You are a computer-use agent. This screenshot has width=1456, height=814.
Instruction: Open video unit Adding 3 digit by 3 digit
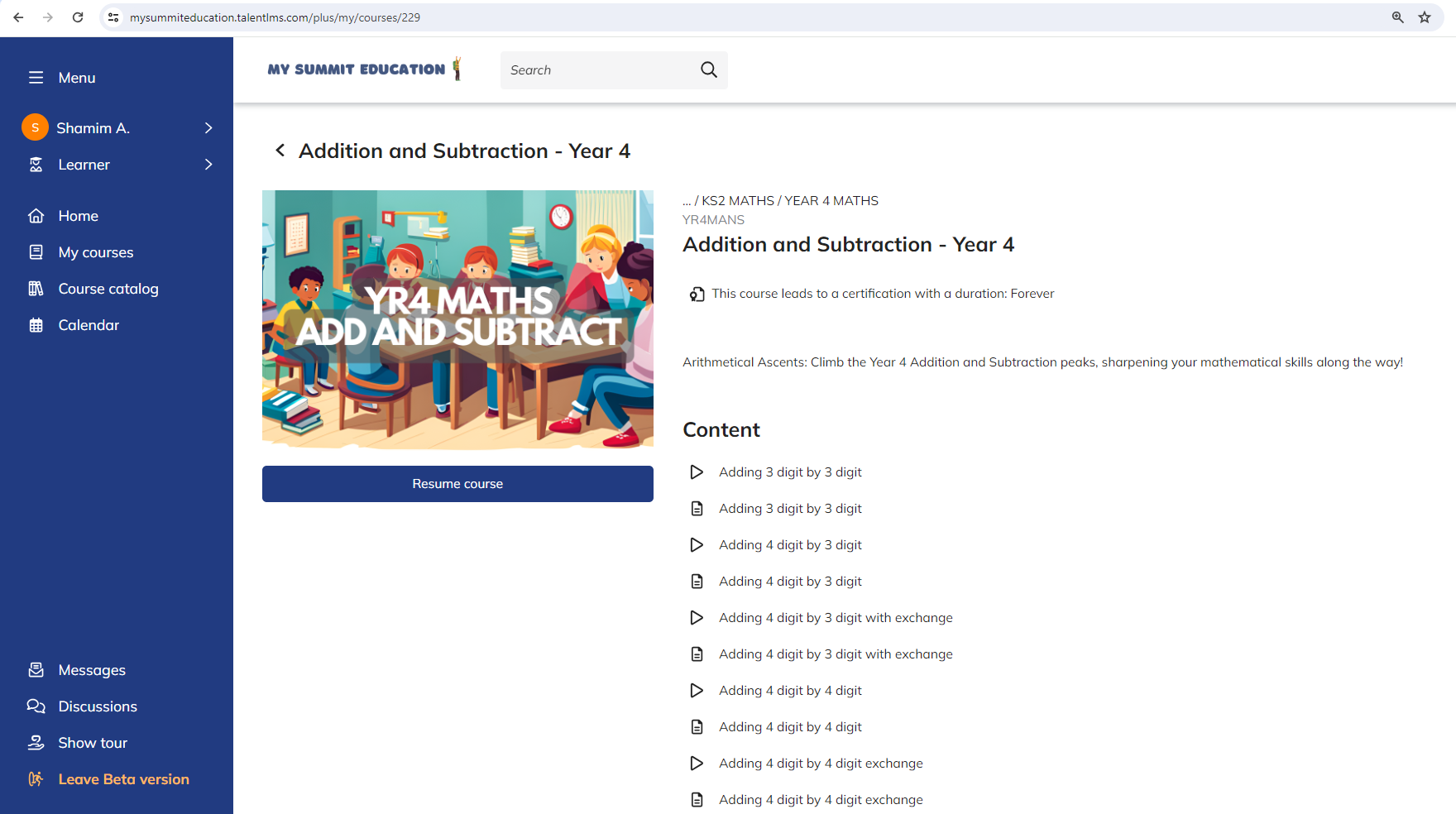pyautogui.click(x=790, y=472)
